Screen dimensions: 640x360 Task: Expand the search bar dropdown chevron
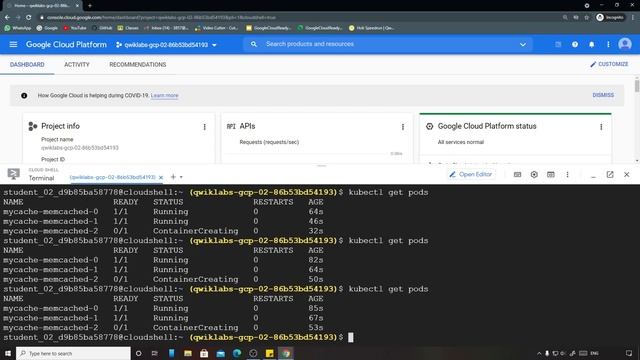[523, 44]
